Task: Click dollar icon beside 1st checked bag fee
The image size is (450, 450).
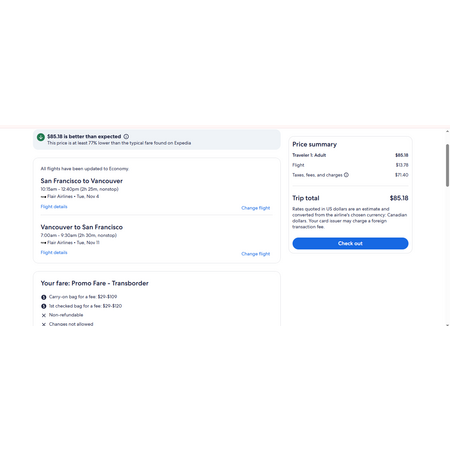Action: [x=44, y=306]
